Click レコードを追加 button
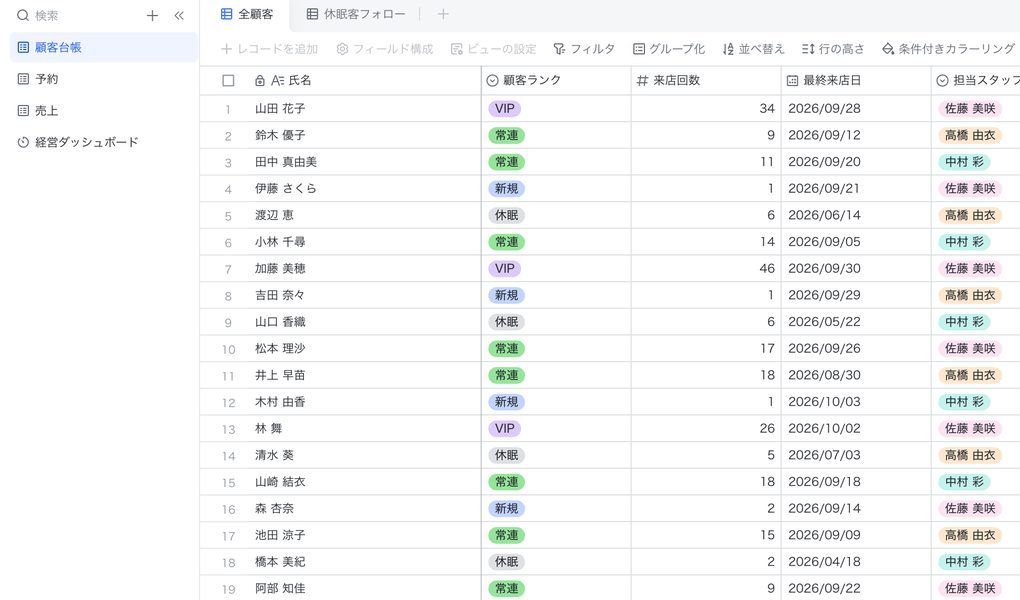This screenshot has height=600, width=1020. pyautogui.click(x=269, y=49)
